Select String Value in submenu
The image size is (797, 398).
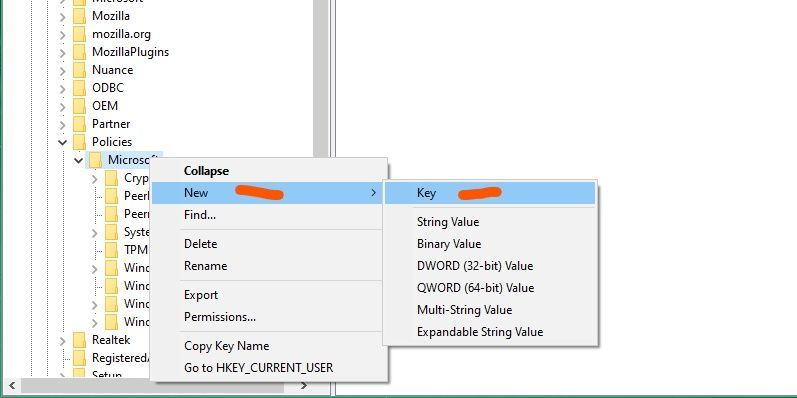(448, 222)
